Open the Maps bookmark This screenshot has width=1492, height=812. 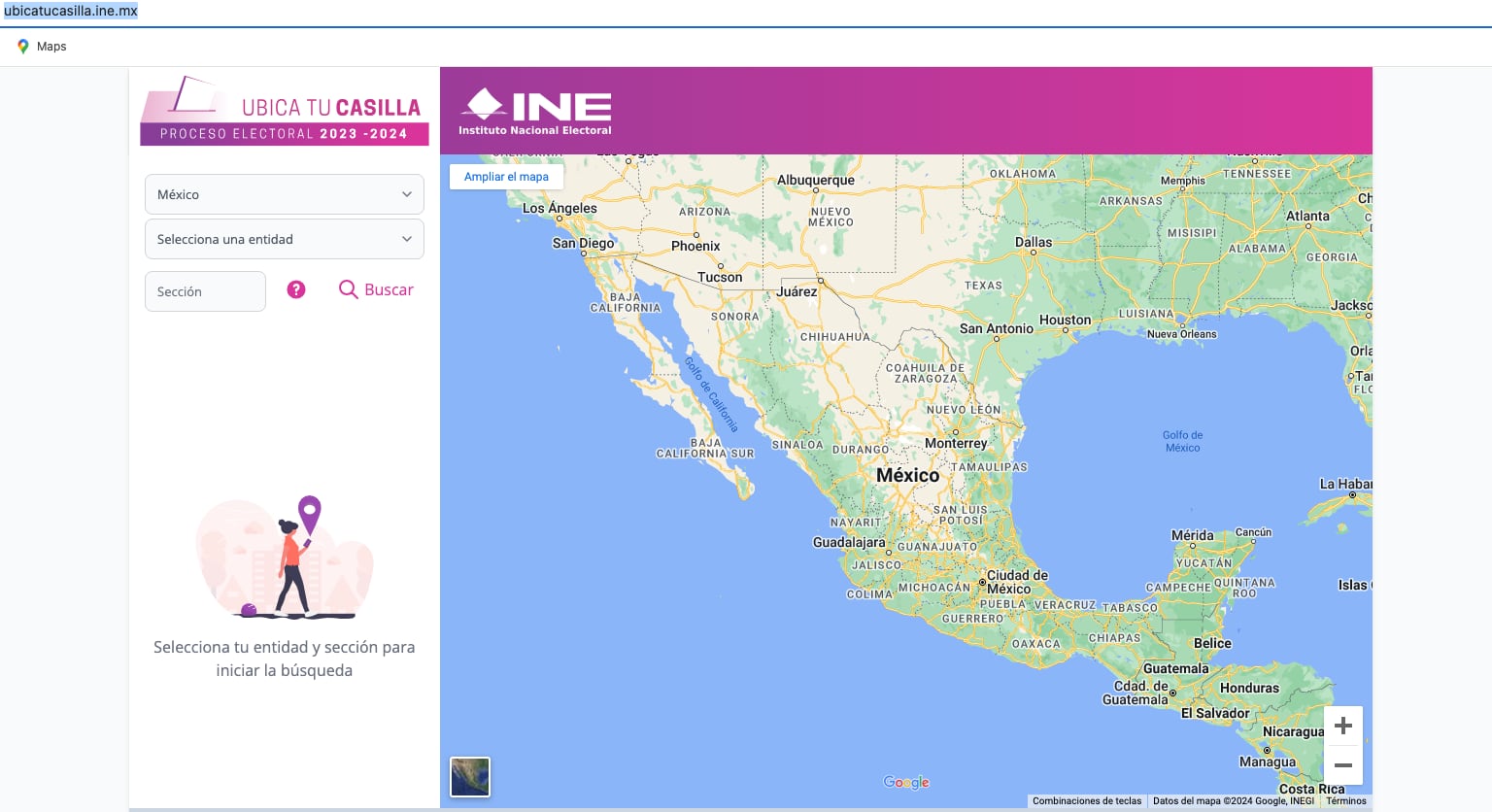[x=51, y=47]
